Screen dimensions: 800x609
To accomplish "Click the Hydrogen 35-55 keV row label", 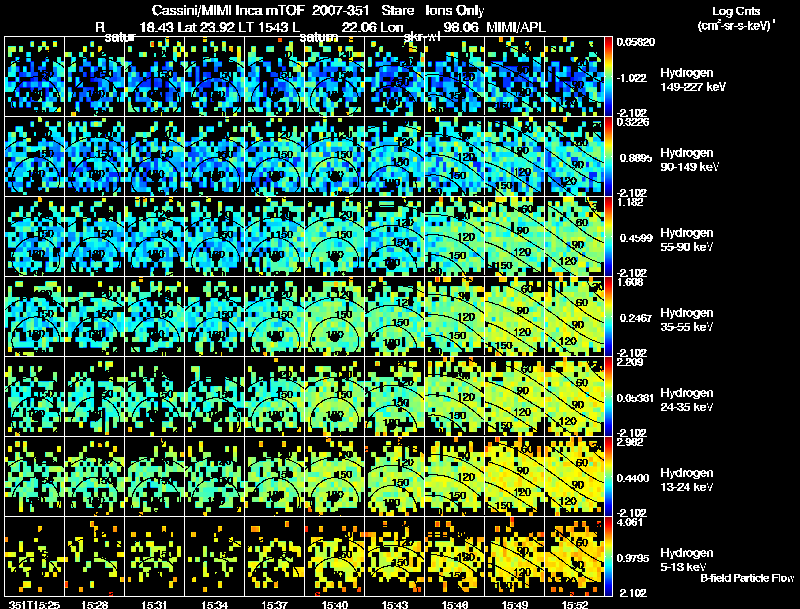I will [687, 320].
